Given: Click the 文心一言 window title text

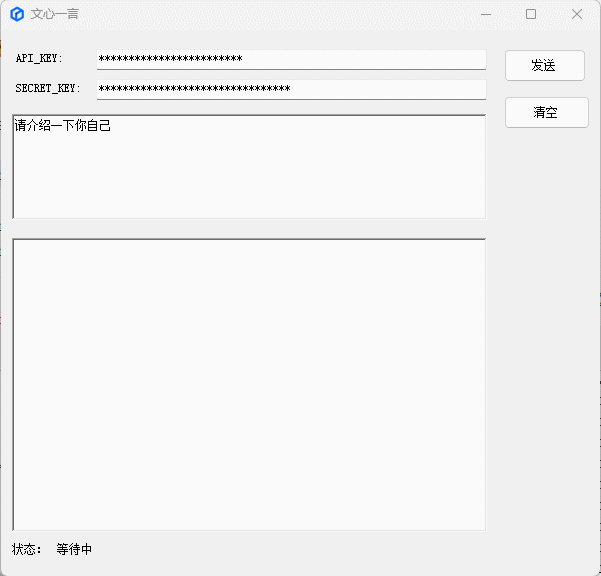Looking at the screenshot, I should point(54,14).
